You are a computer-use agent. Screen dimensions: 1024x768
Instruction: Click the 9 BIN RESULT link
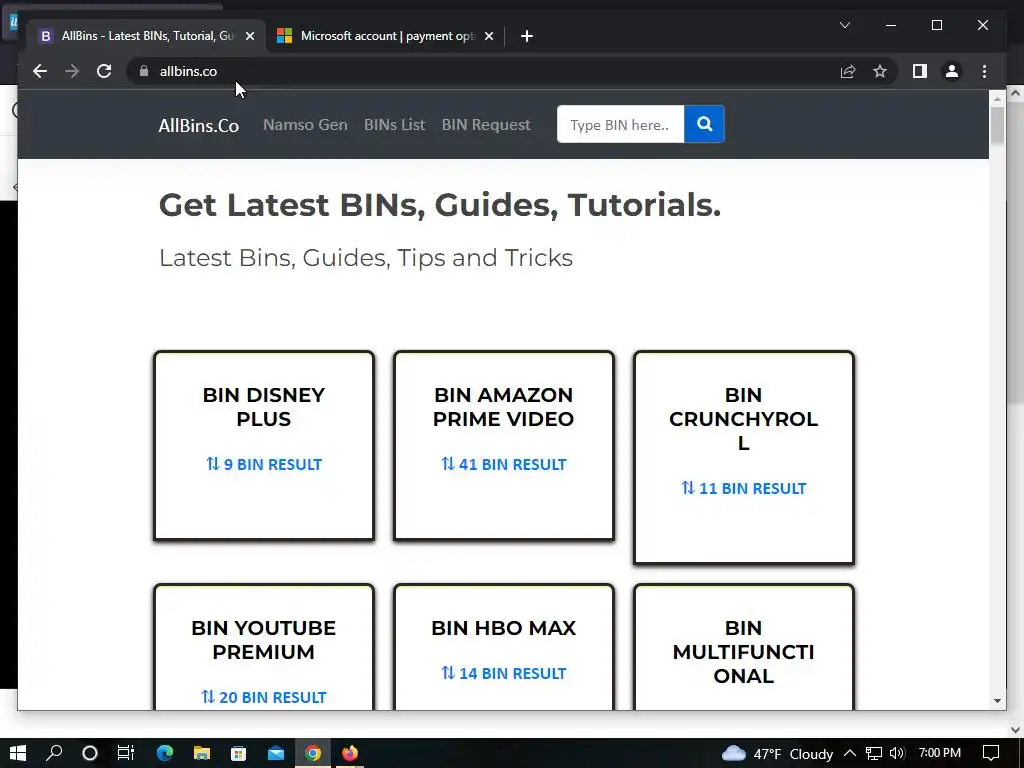point(264,464)
